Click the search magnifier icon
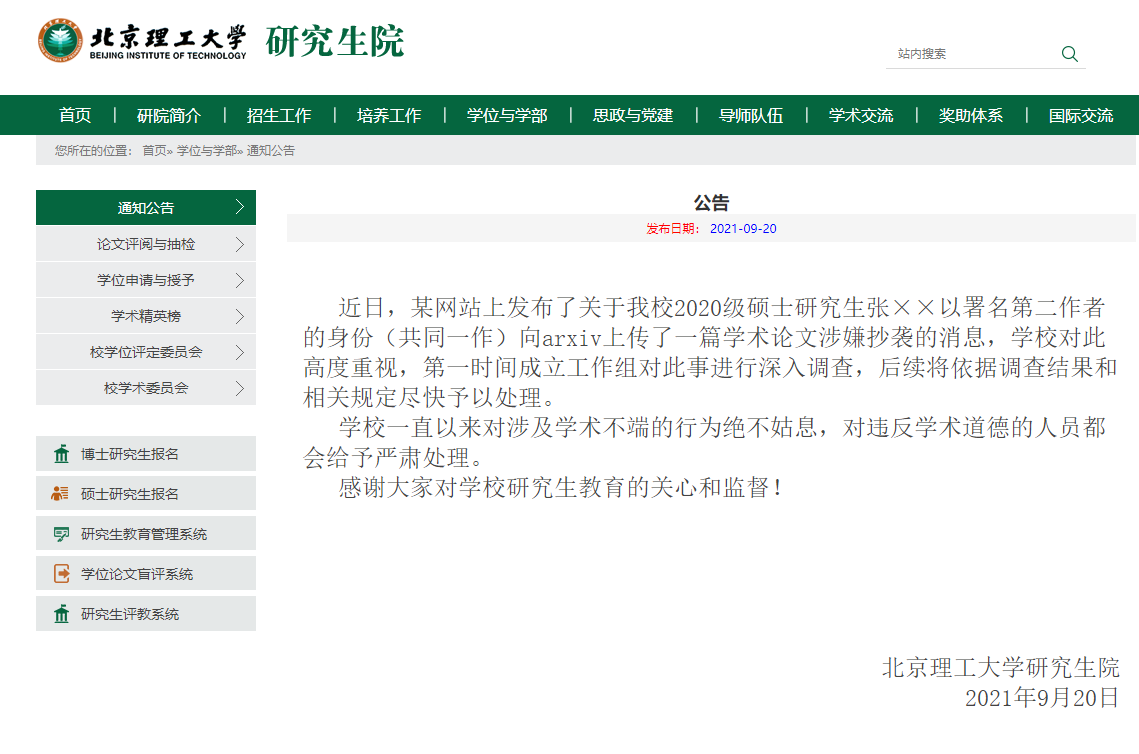 1069,54
